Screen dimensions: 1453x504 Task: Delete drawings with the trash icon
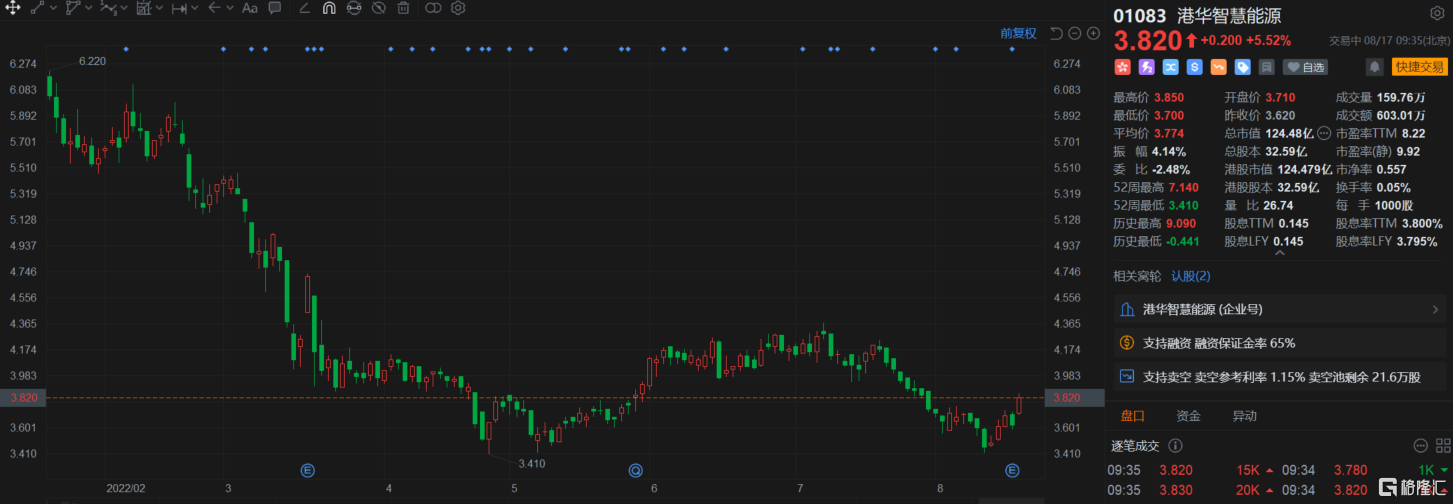tap(403, 8)
